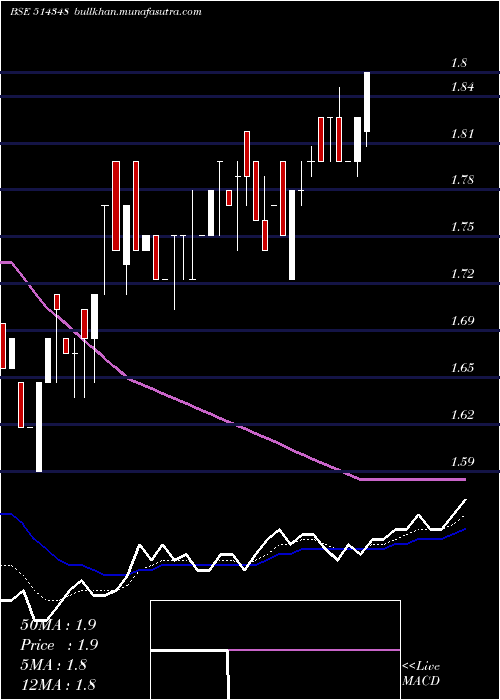Select the 5MA : 1.8 legend entry
500x700 pixels.
coord(54,665)
